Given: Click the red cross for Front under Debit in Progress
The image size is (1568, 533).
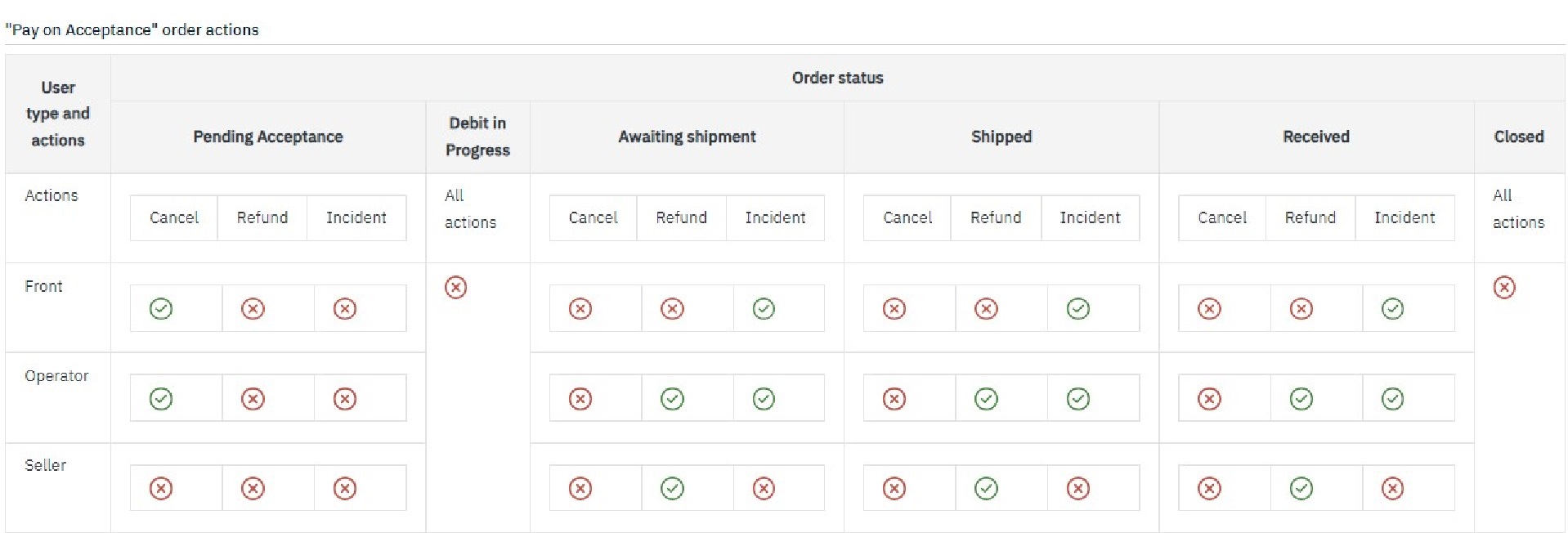Looking at the screenshot, I should pyautogui.click(x=455, y=287).
